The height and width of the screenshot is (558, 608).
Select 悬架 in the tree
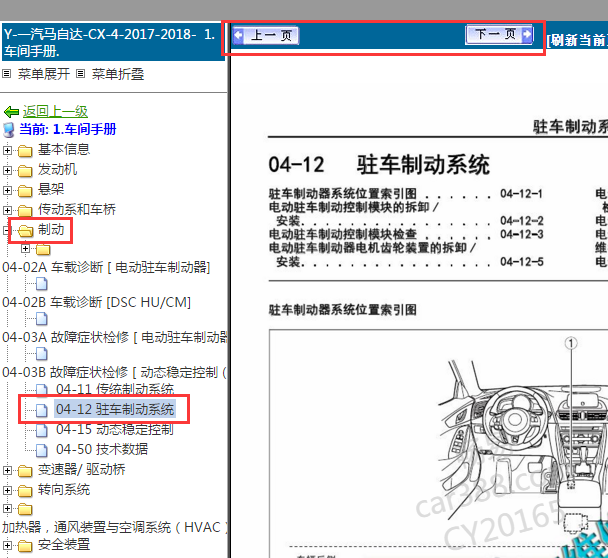[x=51, y=190]
